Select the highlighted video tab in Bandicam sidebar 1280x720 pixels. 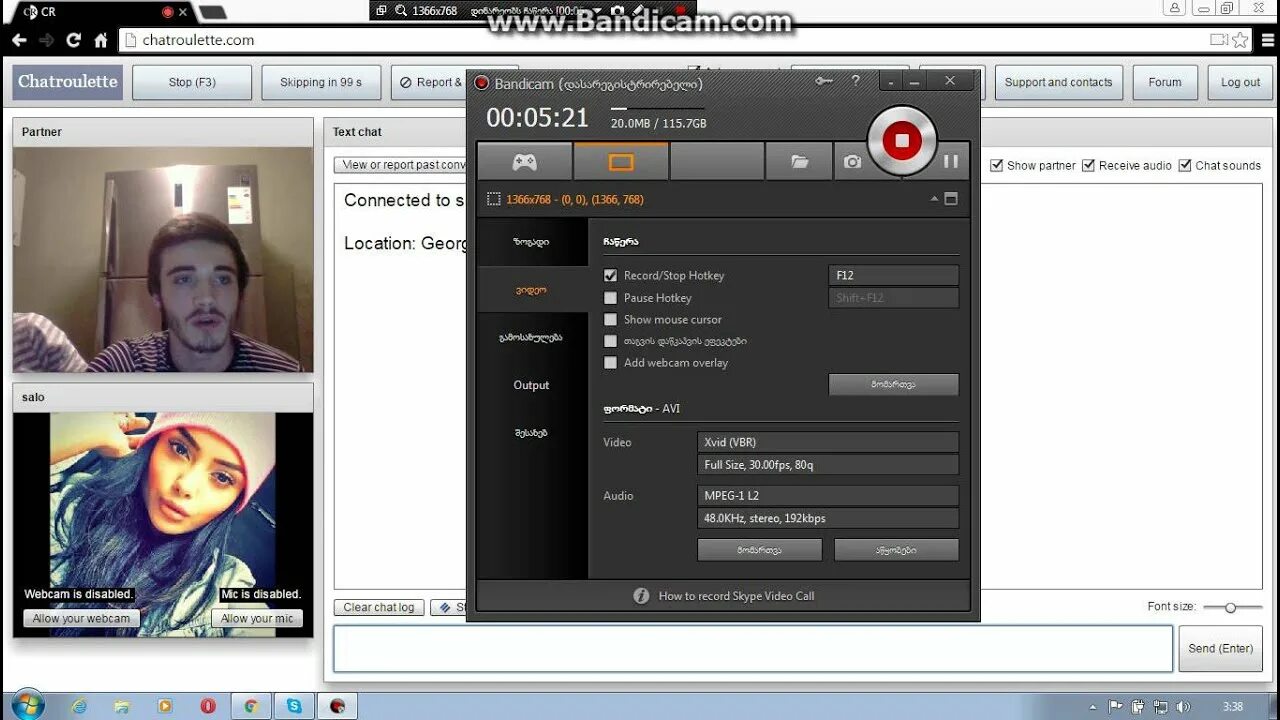(x=531, y=290)
